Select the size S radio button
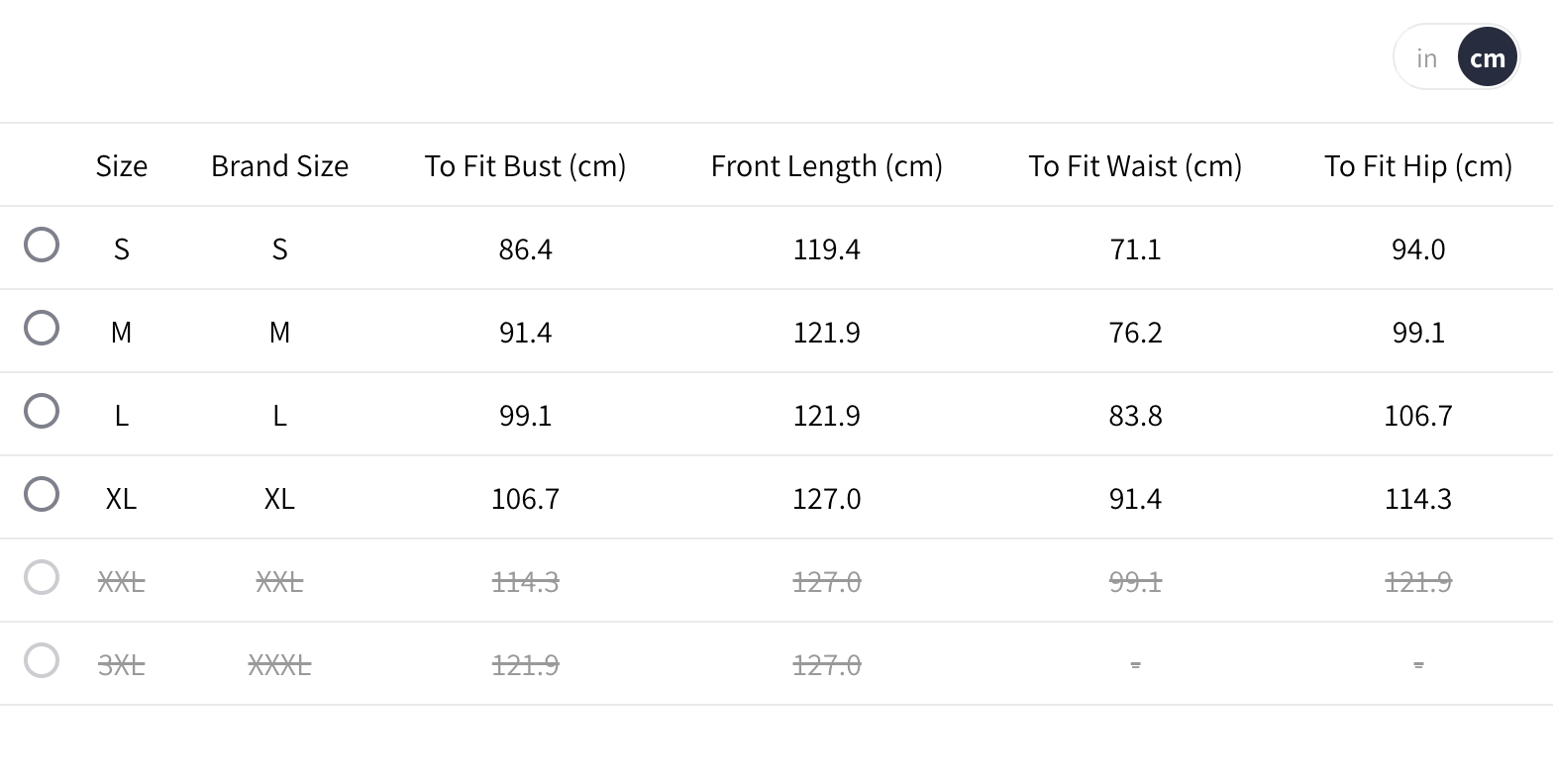1553x784 pixels. tap(42, 245)
